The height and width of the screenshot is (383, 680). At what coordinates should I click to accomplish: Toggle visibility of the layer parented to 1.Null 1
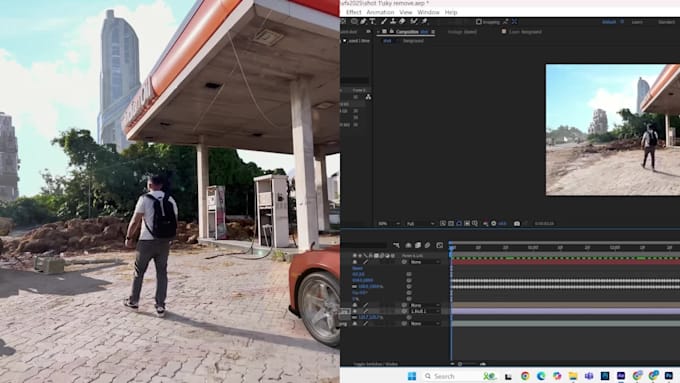pyautogui.click(x=355, y=311)
